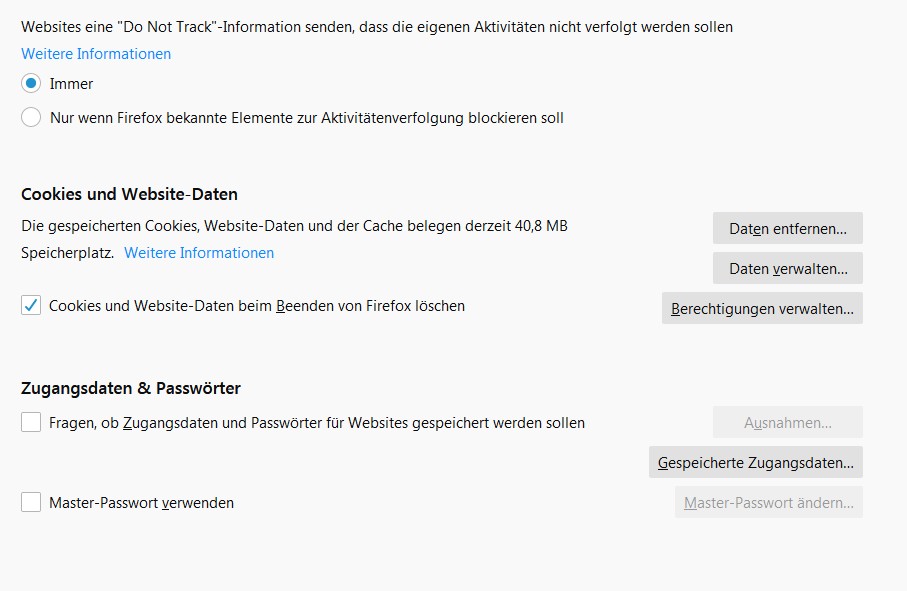Tick the 'Master-Passwort verwenden' checkbox
Viewport: 907px width, 591px height.
coord(31,502)
